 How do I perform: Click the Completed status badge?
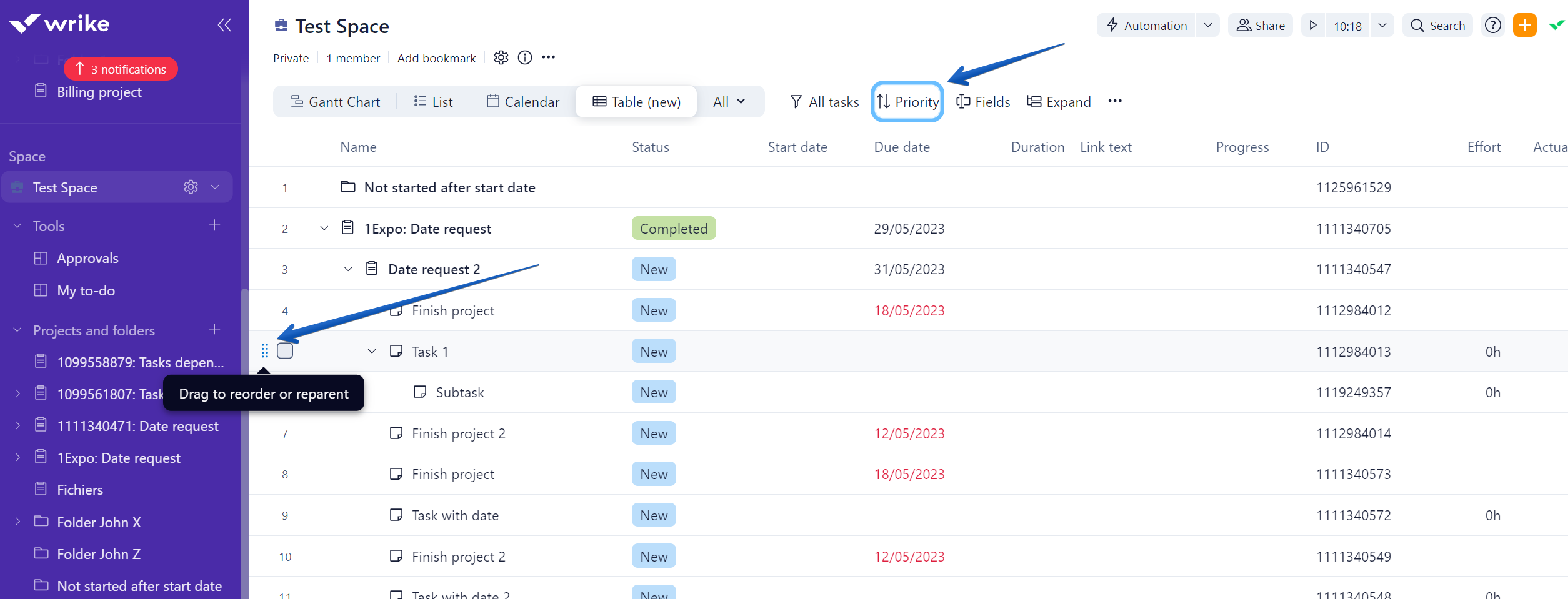(x=673, y=229)
